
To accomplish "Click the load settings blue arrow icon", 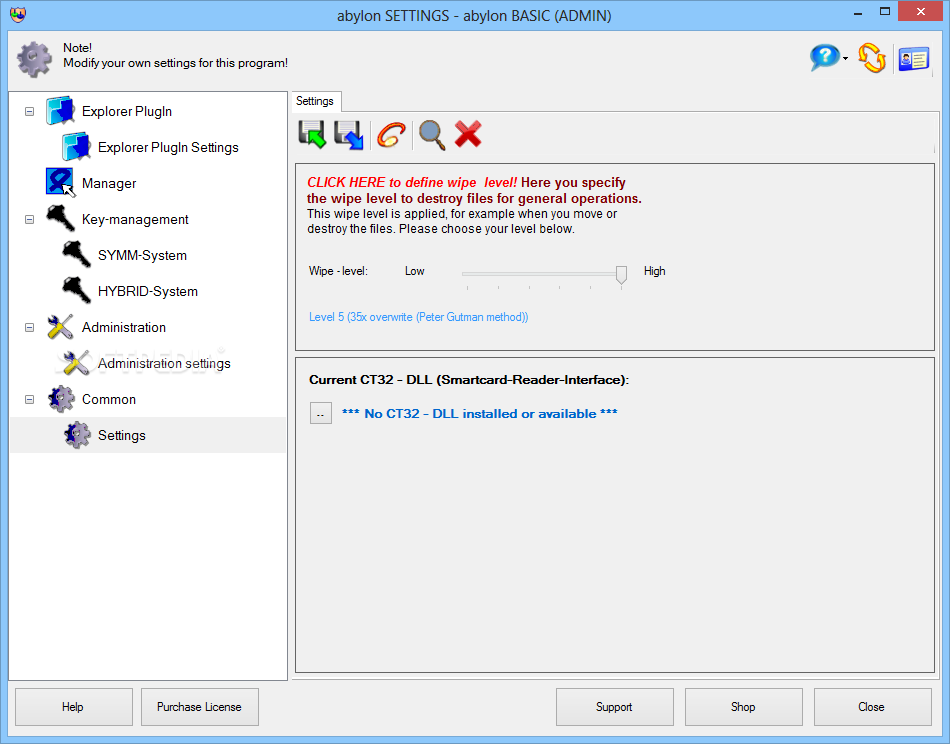I will 348,134.
